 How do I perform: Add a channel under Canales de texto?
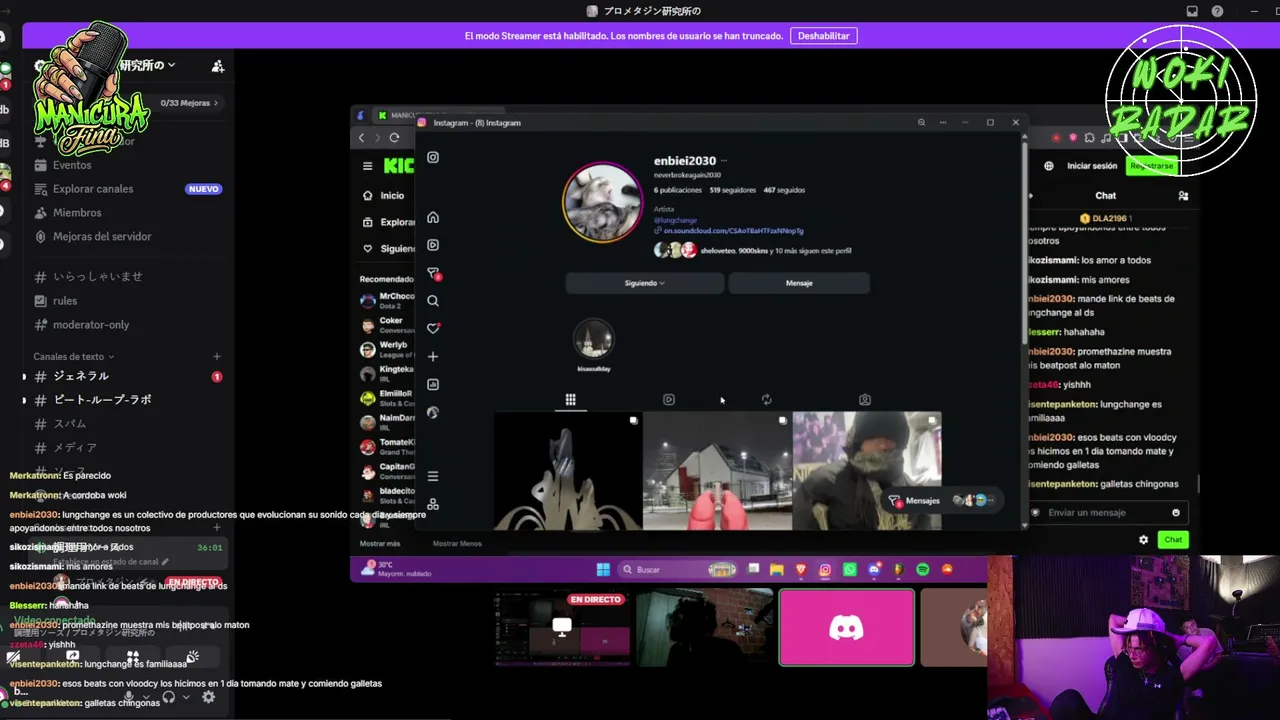coord(217,357)
